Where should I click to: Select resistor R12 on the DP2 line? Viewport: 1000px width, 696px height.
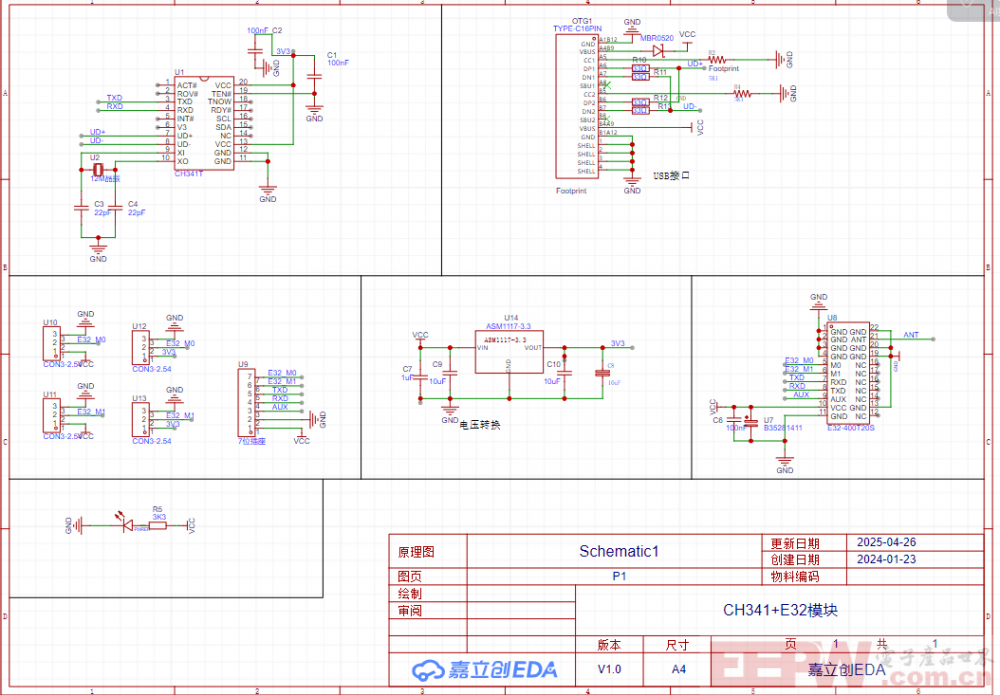pyautogui.click(x=640, y=102)
